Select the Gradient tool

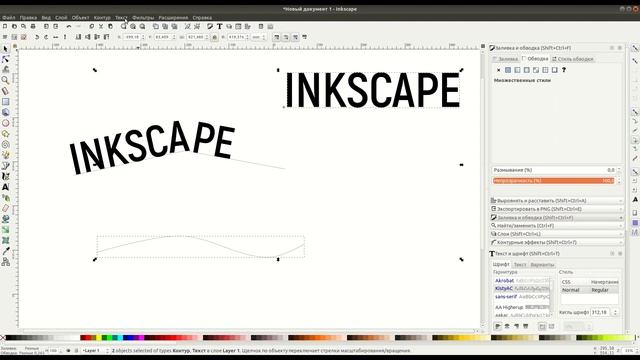tap(5, 230)
